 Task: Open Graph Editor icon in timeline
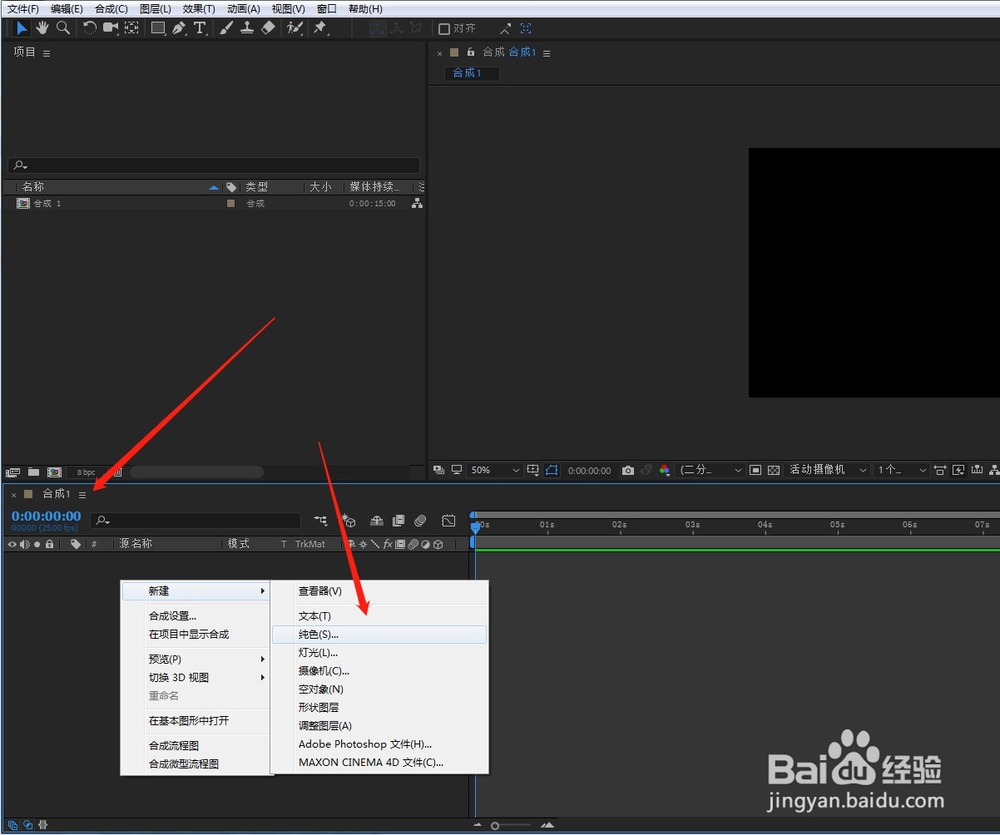pos(448,521)
